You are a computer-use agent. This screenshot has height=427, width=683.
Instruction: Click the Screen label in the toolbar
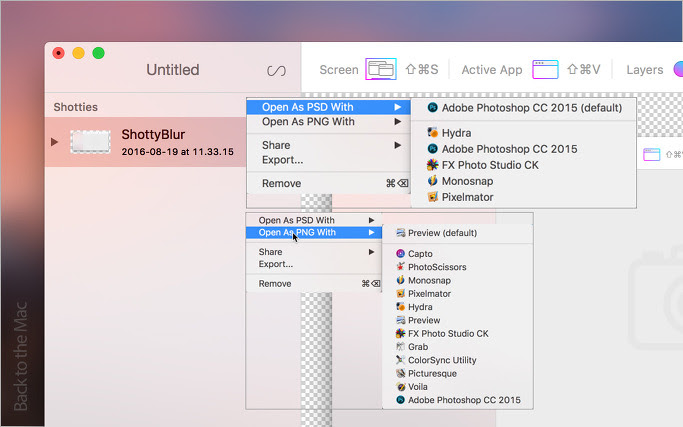[x=339, y=70]
